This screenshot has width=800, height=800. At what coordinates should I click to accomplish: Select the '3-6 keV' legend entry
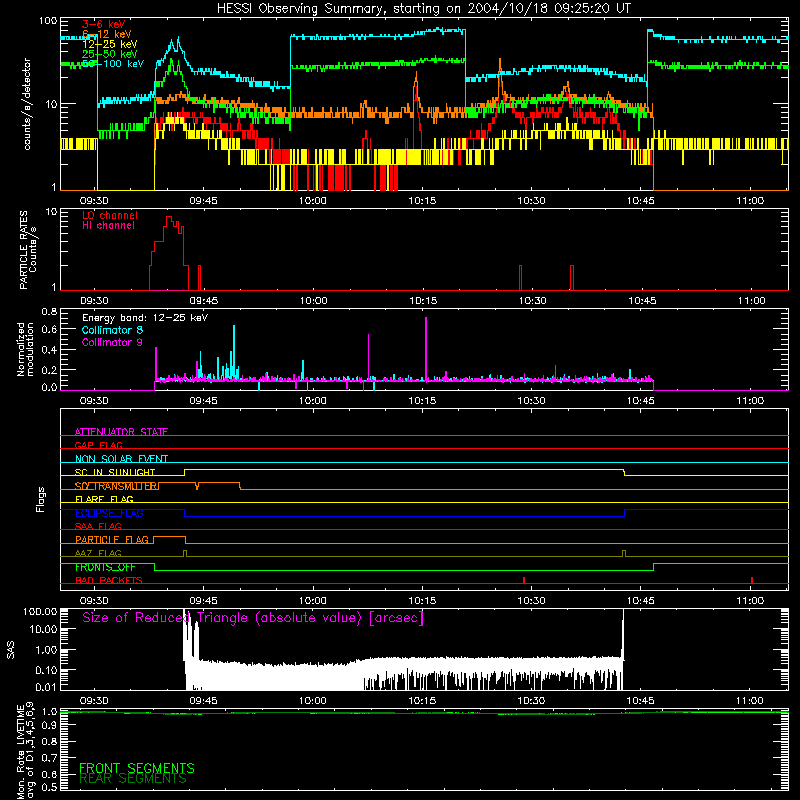pyautogui.click(x=104, y=24)
